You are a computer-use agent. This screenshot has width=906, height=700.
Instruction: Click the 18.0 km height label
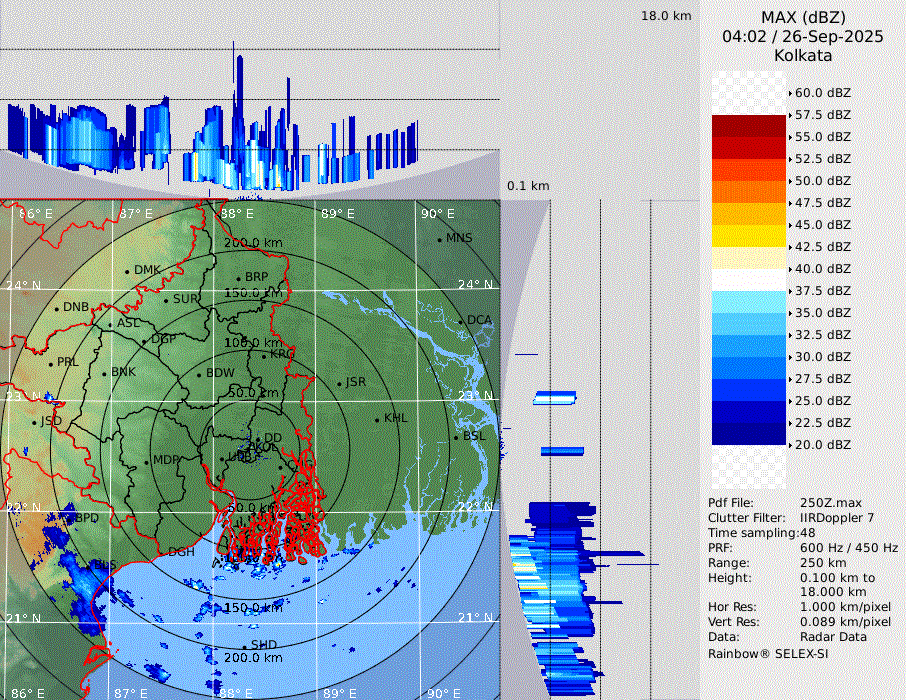[666, 16]
